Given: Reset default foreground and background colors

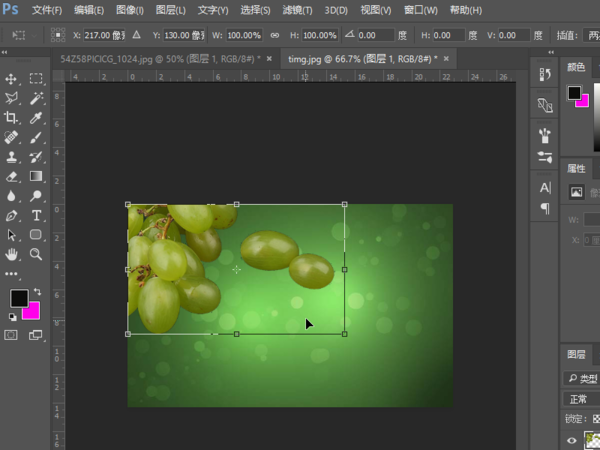Looking at the screenshot, I should tap(12, 317).
